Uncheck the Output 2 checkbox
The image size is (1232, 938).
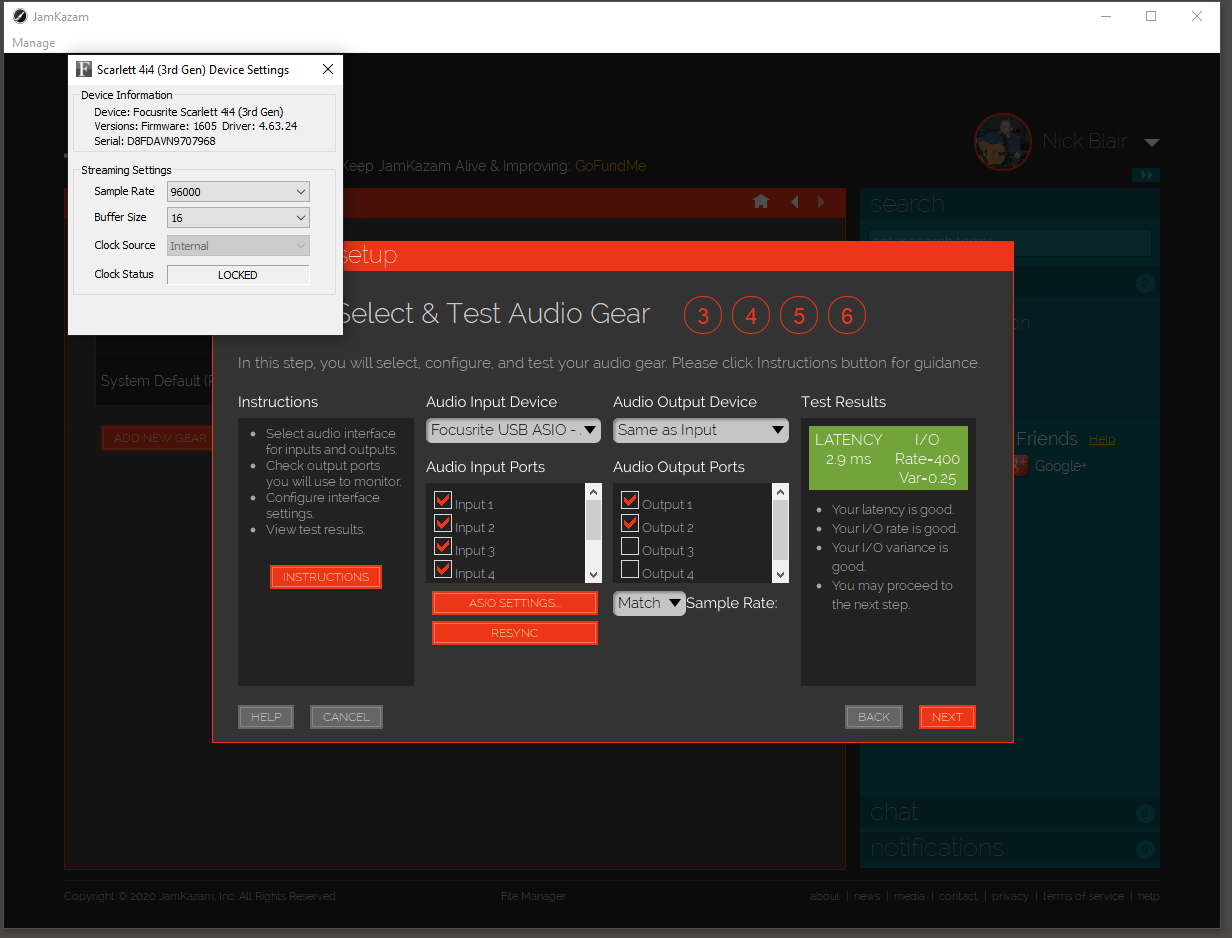[630, 524]
